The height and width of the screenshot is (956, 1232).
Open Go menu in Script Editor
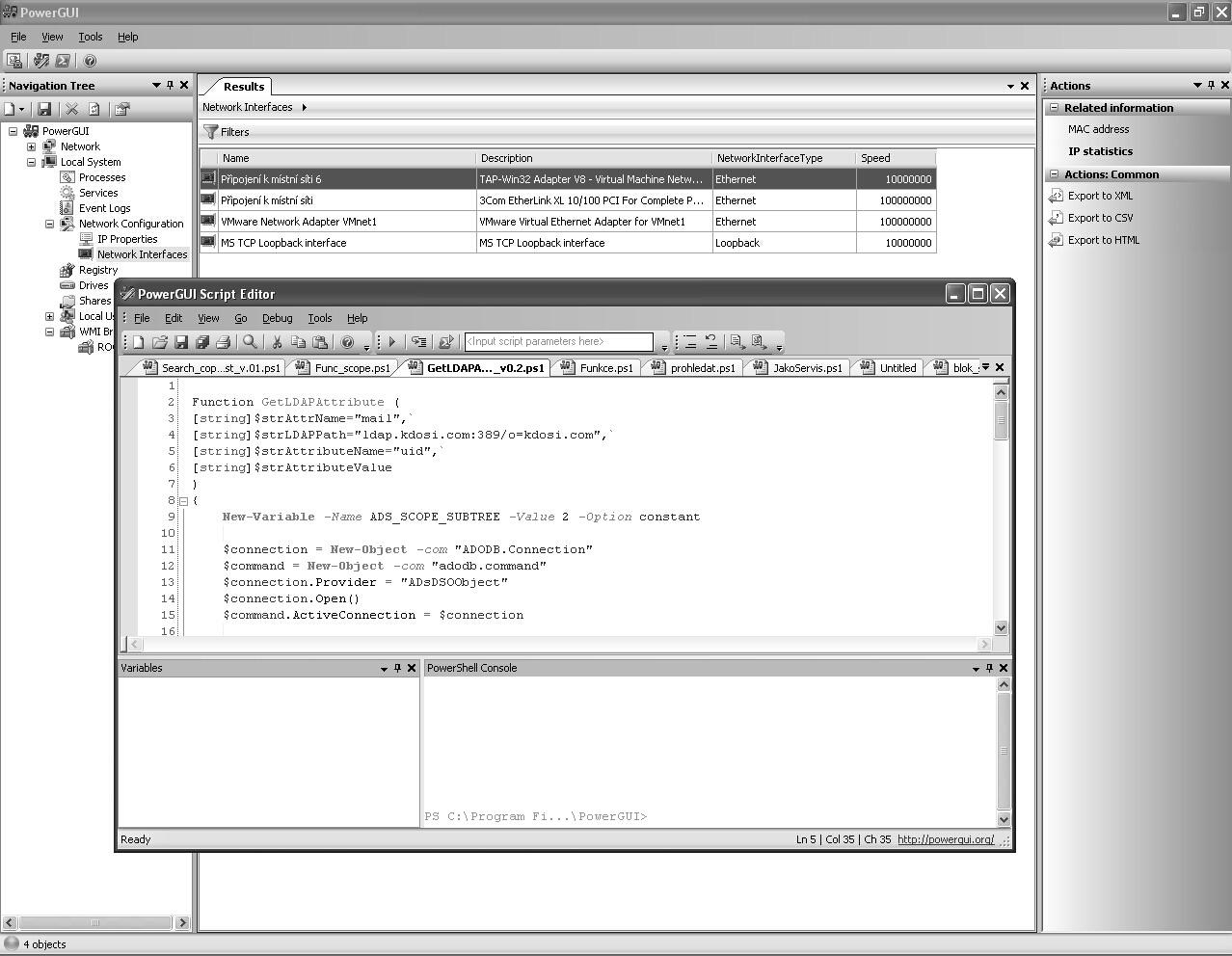[x=241, y=318]
